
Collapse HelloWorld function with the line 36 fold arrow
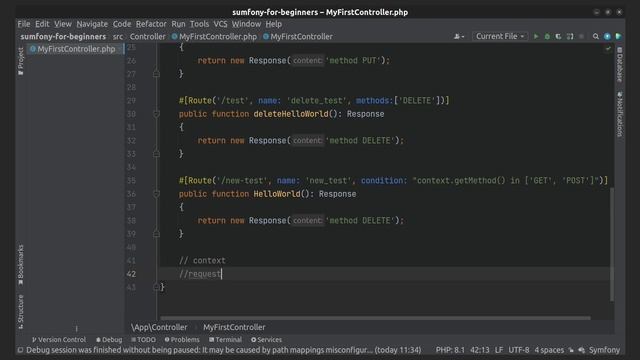tap(156, 194)
